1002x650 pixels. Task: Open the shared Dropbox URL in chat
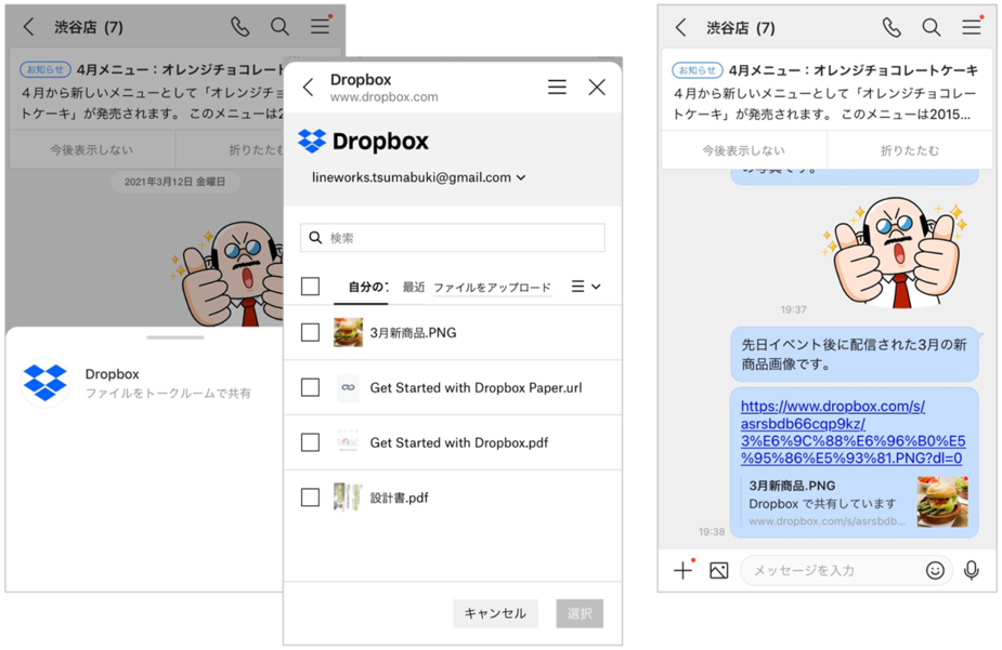coord(851,433)
